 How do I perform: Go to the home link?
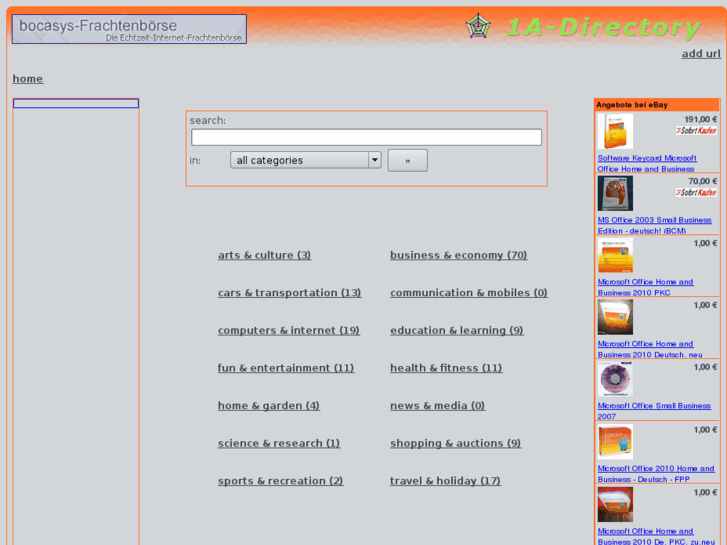tap(28, 79)
